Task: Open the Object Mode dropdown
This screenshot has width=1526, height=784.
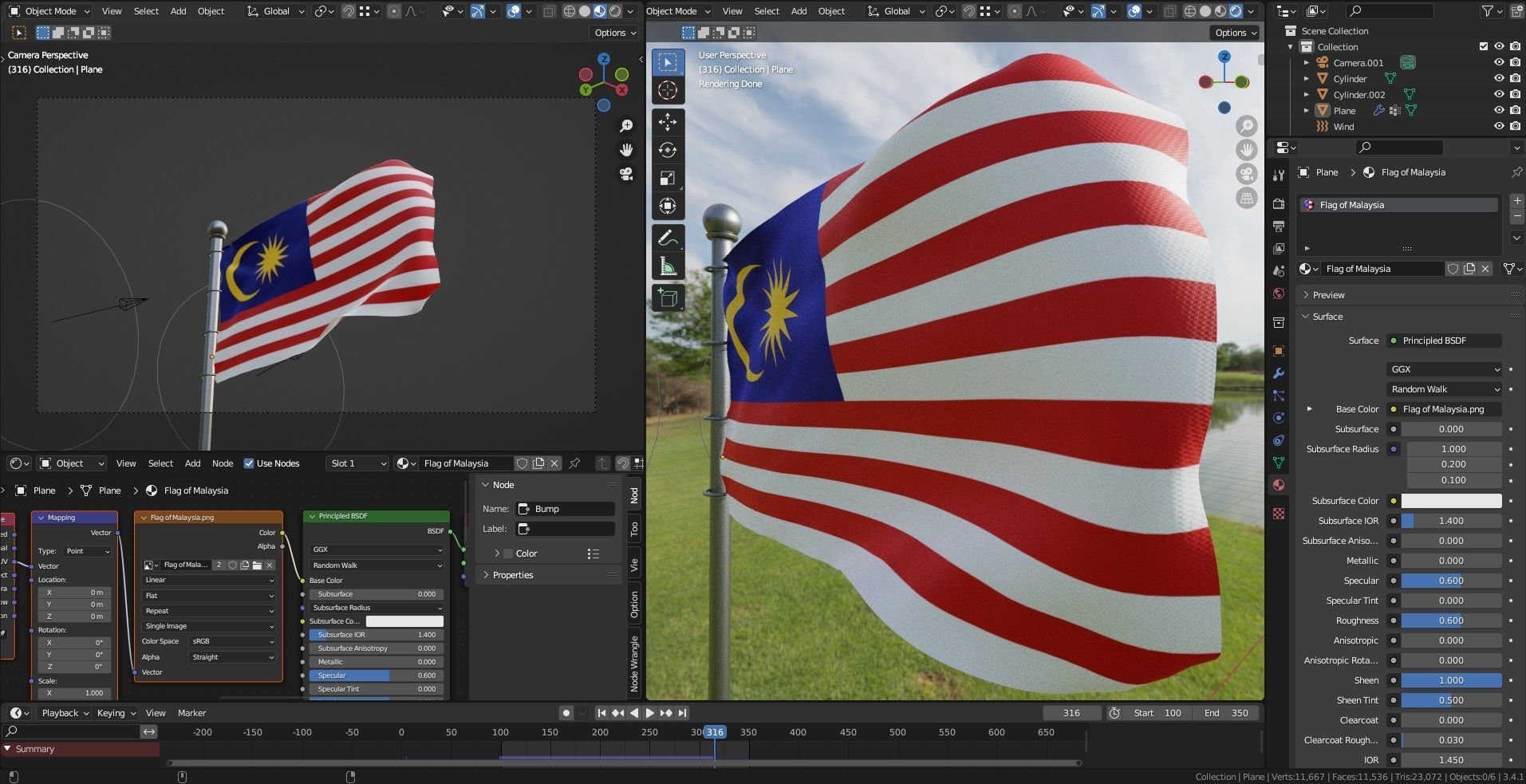Action: pyautogui.click(x=48, y=10)
